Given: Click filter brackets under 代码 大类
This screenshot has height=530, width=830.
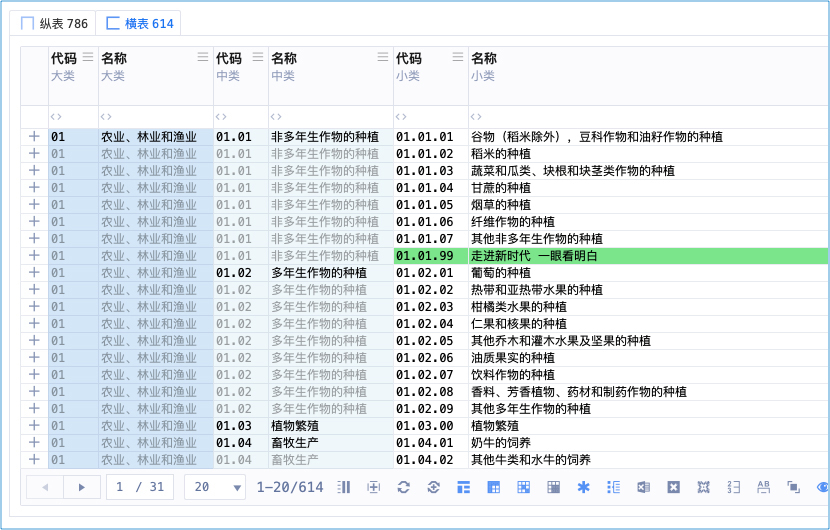Looking at the screenshot, I should tap(56, 116).
